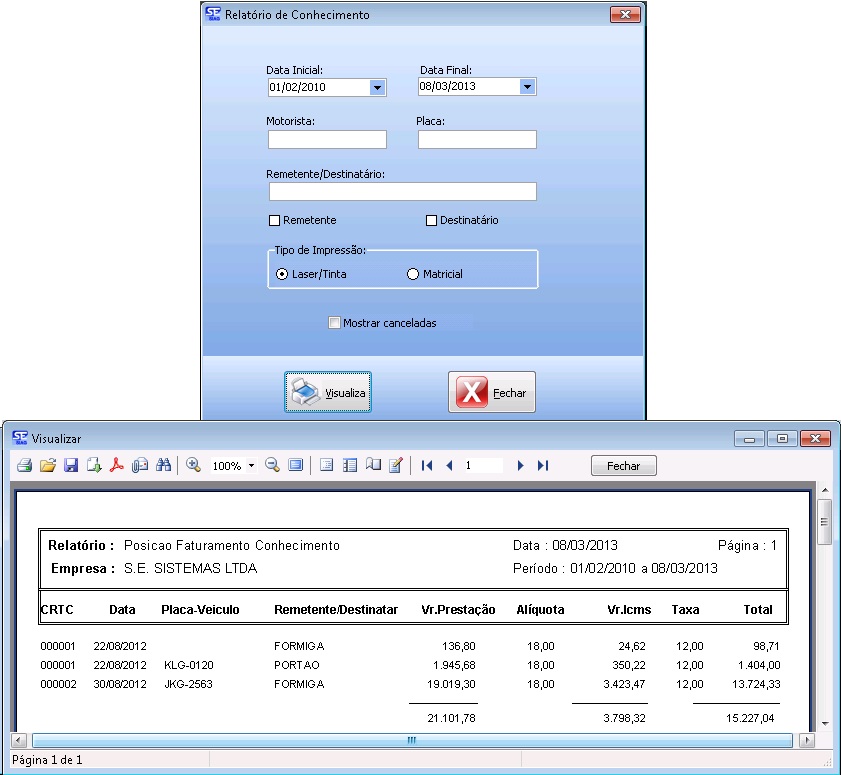Click the horizontal scrollbar in preview
Viewport: 841px width, 775px height.
pos(410,741)
